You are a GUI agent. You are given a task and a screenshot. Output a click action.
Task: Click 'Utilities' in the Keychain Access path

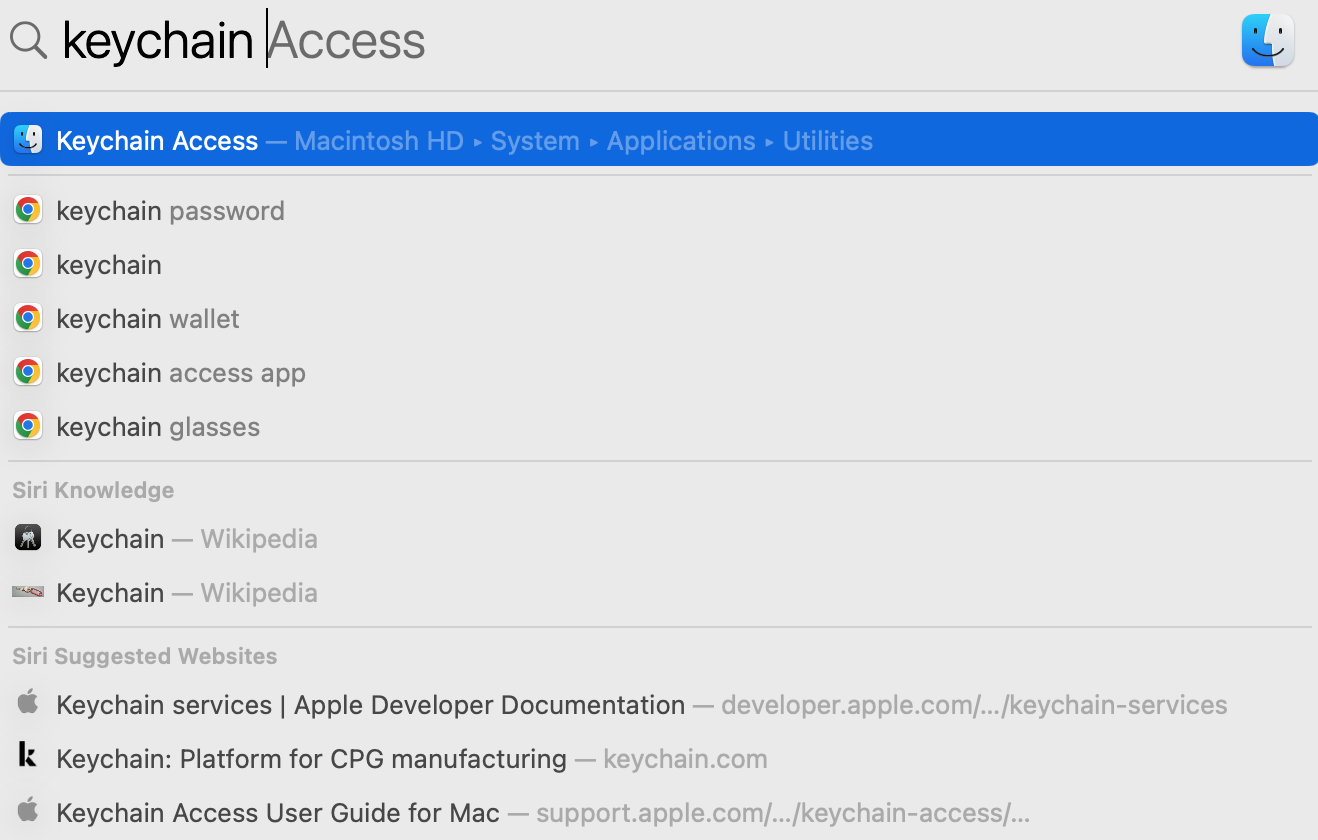coord(828,141)
